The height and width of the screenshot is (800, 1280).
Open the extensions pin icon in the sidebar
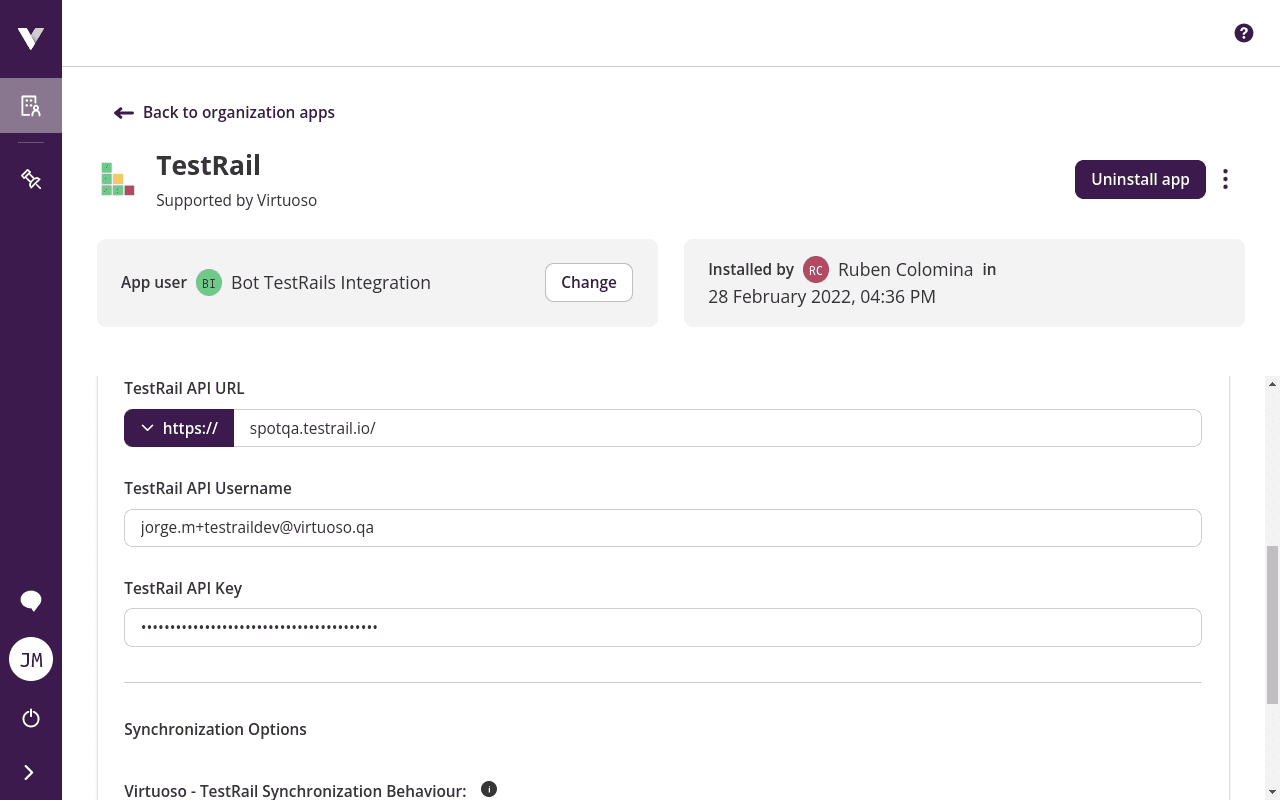(31, 179)
